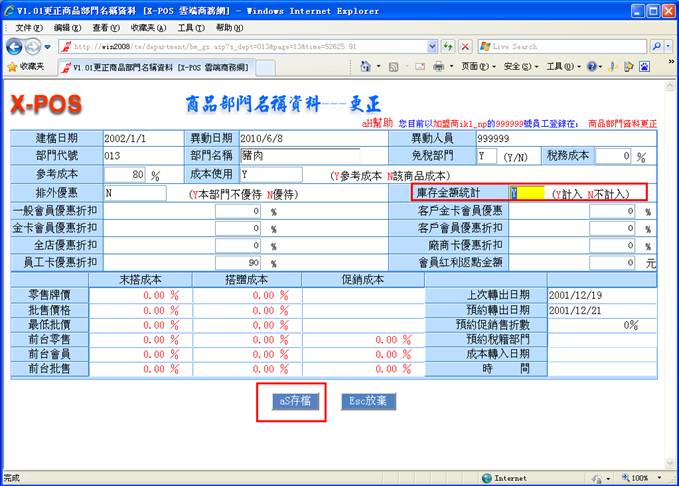Open the 文件(F) menu

tap(29, 28)
